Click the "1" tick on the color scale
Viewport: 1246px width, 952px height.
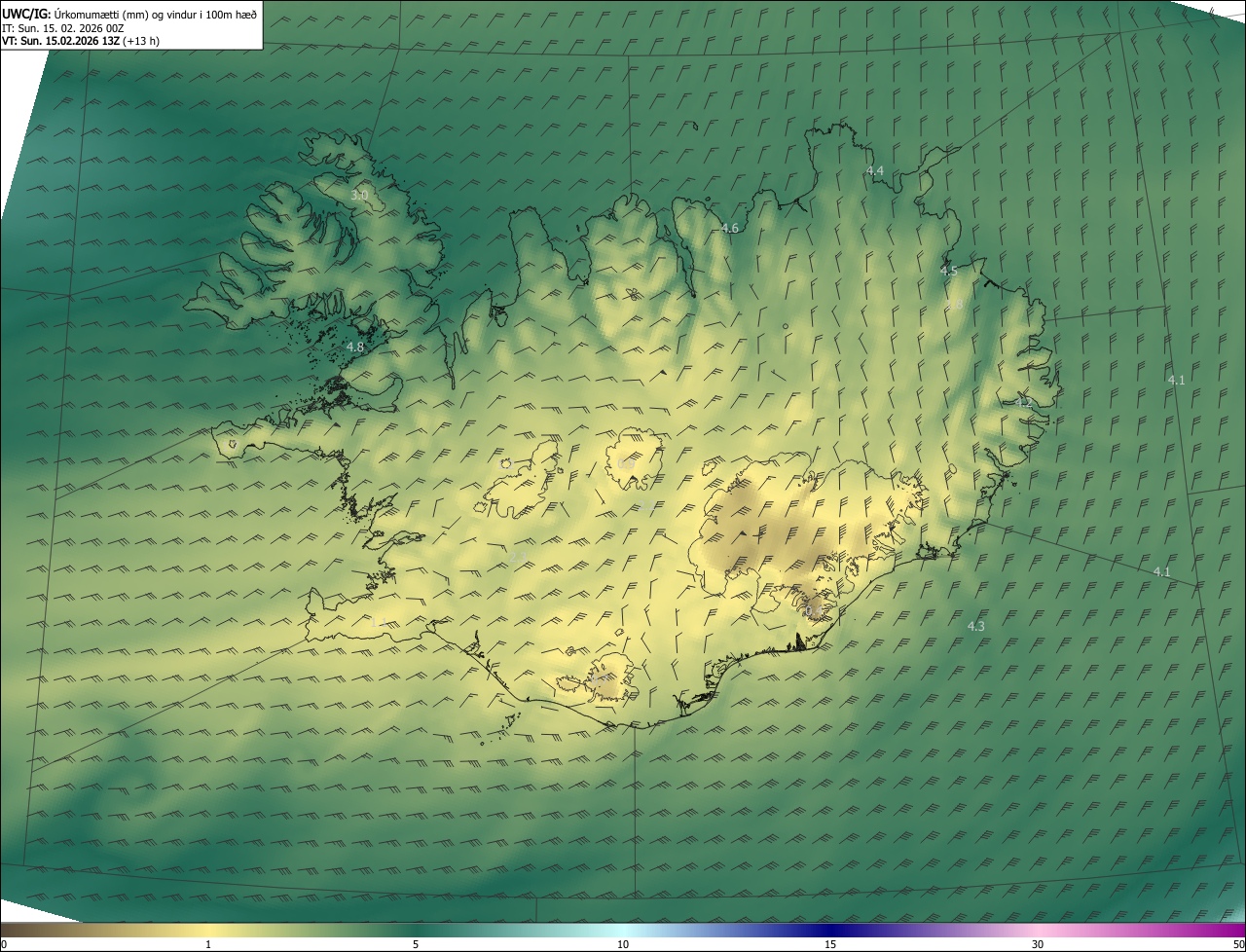[x=208, y=944]
